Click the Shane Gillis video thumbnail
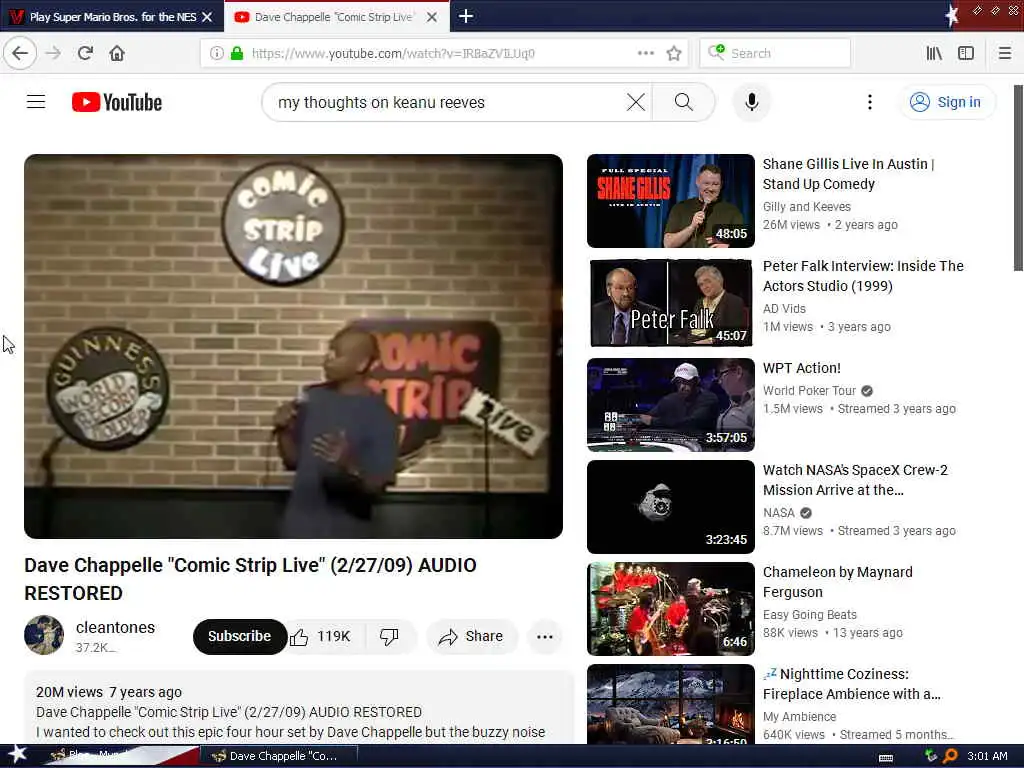The height and width of the screenshot is (768, 1024). (x=671, y=201)
